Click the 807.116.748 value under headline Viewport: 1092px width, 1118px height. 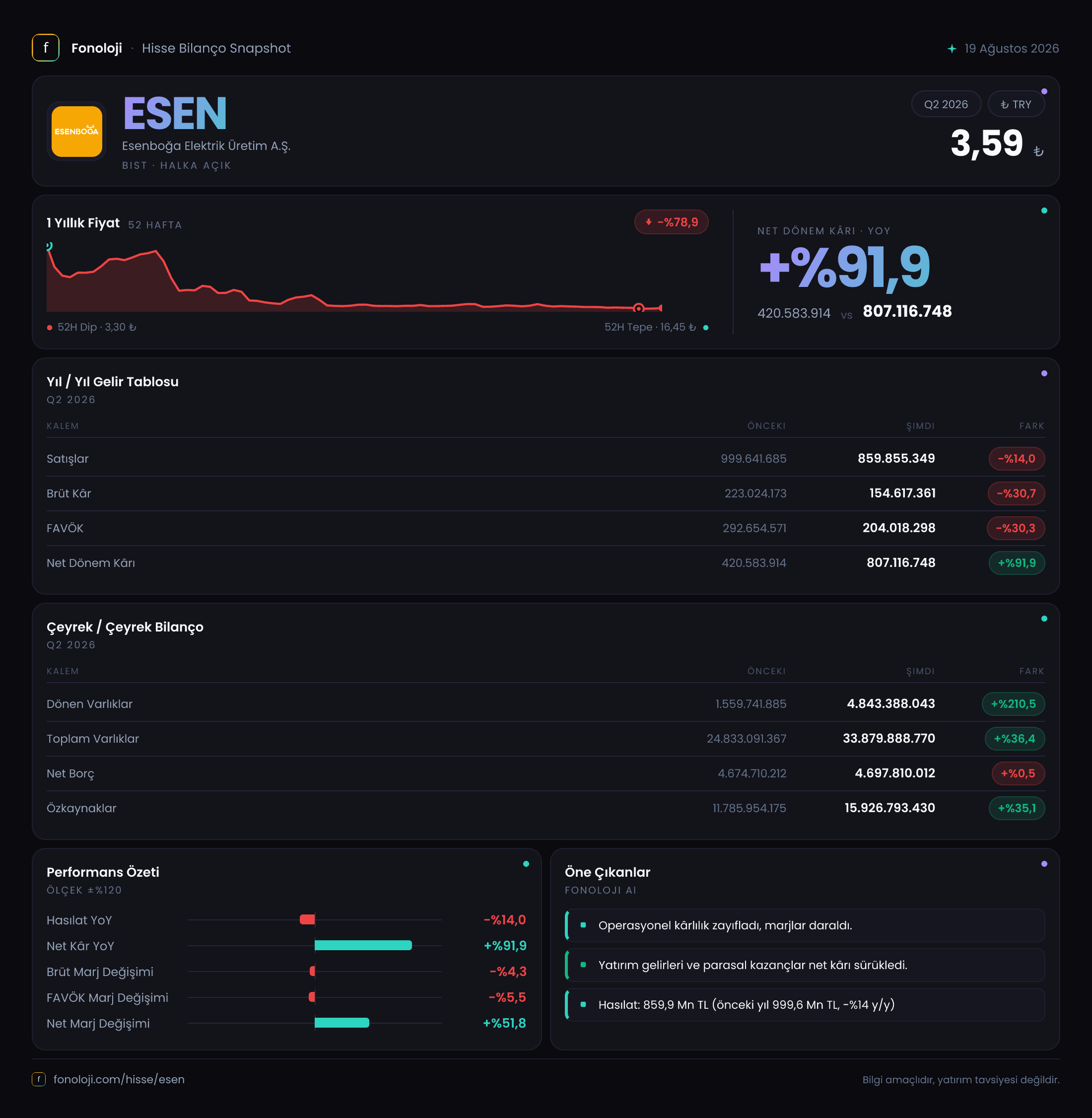(907, 311)
